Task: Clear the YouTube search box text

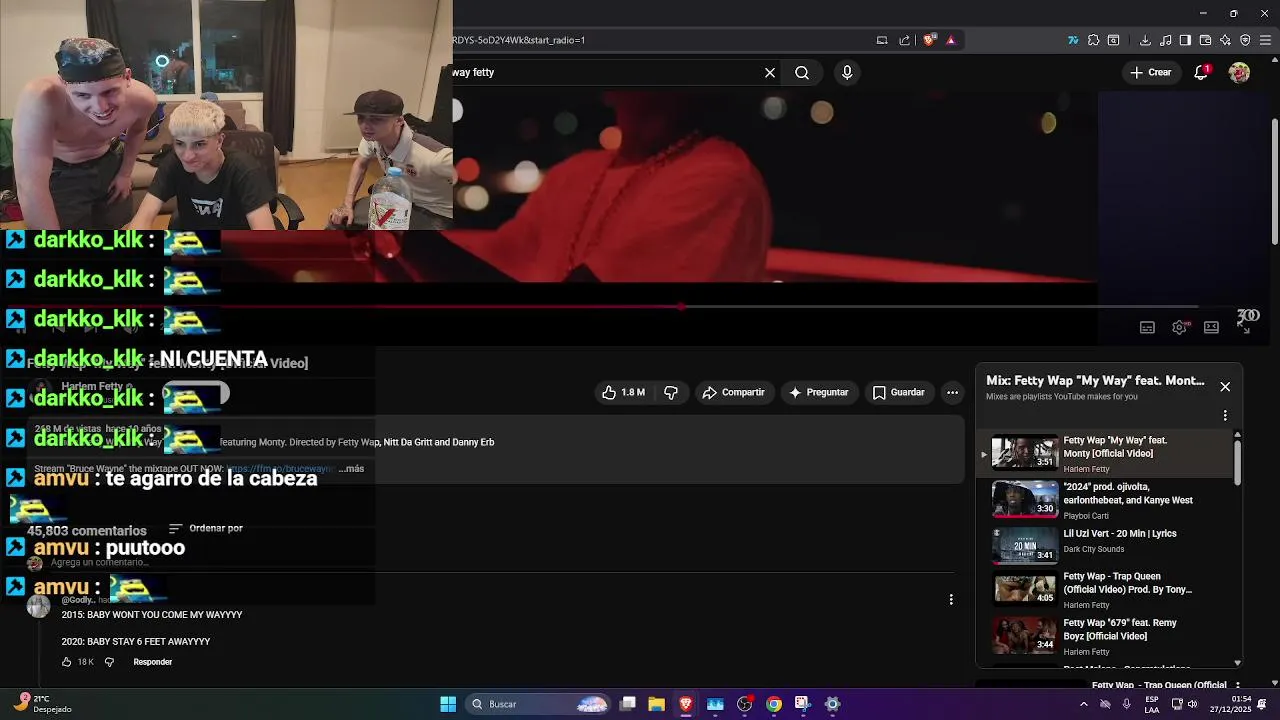Action: (x=770, y=73)
